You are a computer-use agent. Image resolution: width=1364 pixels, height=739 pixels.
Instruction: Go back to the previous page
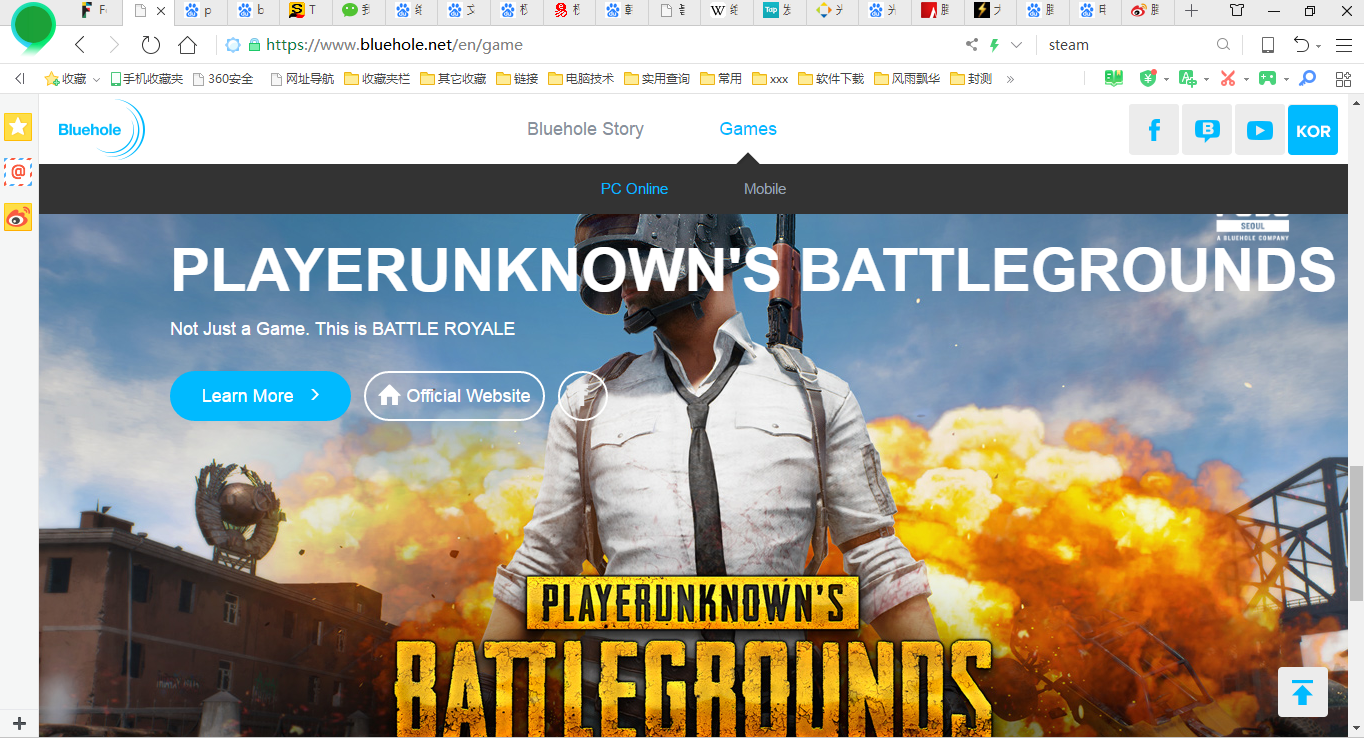click(x=80, y=45)
